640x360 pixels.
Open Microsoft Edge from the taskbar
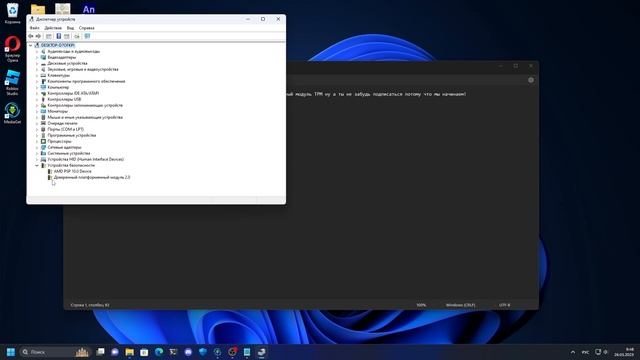tap(159, 352)
